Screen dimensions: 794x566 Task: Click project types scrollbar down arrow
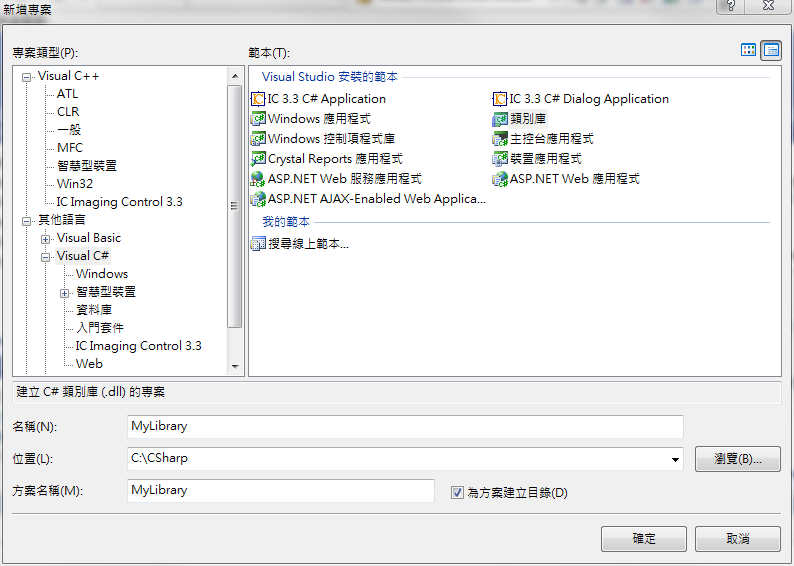click(234, 367)
